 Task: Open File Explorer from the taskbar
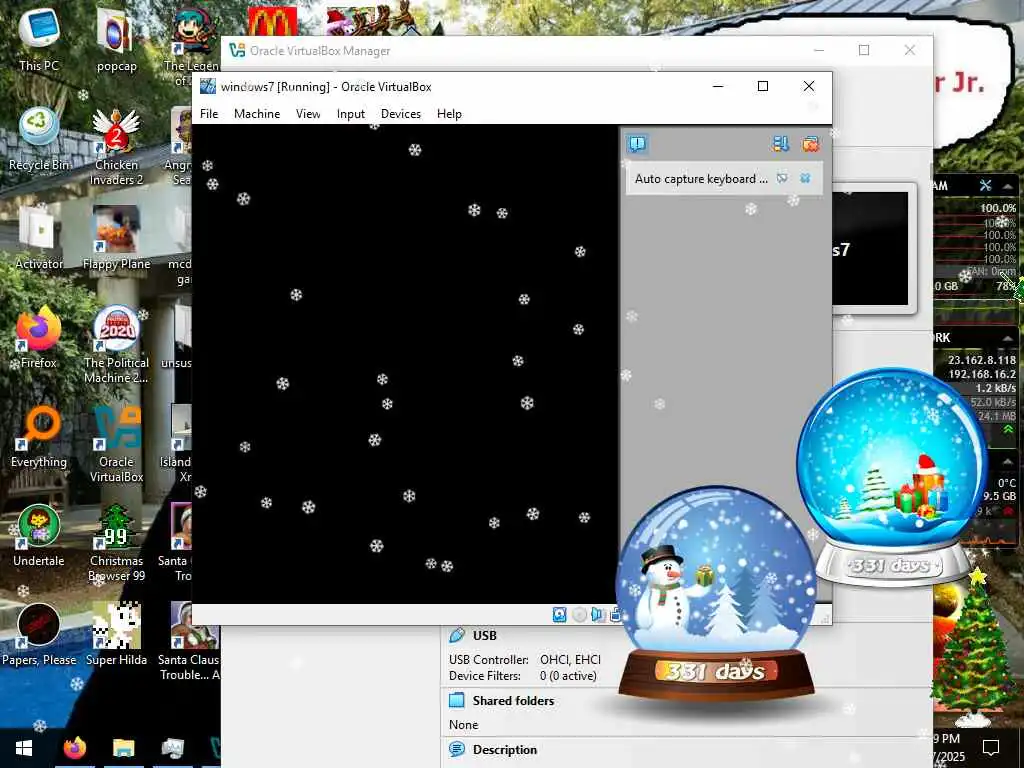(123, 748)
